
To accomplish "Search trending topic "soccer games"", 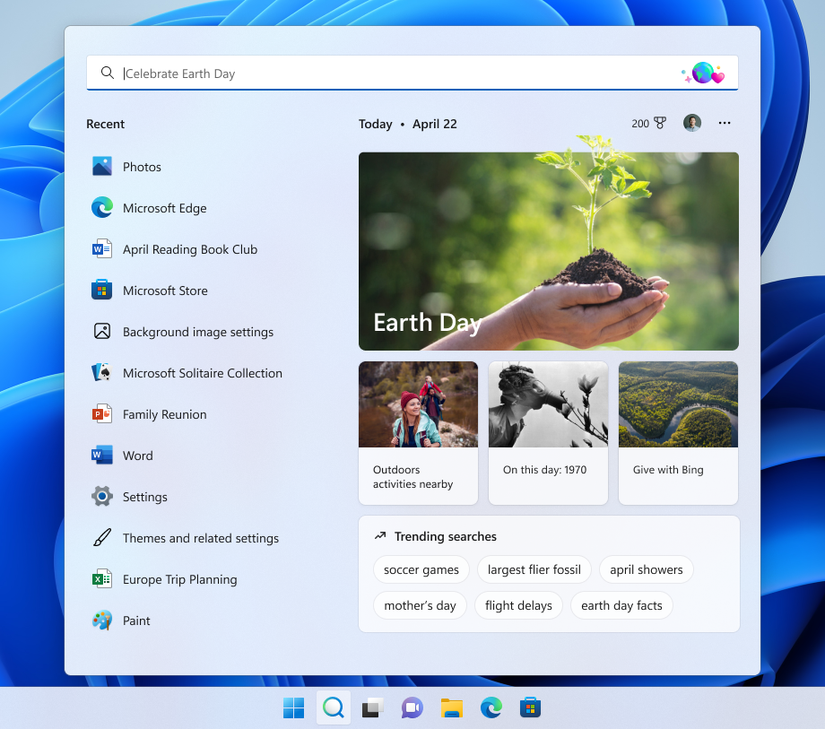I will [420, 569].
